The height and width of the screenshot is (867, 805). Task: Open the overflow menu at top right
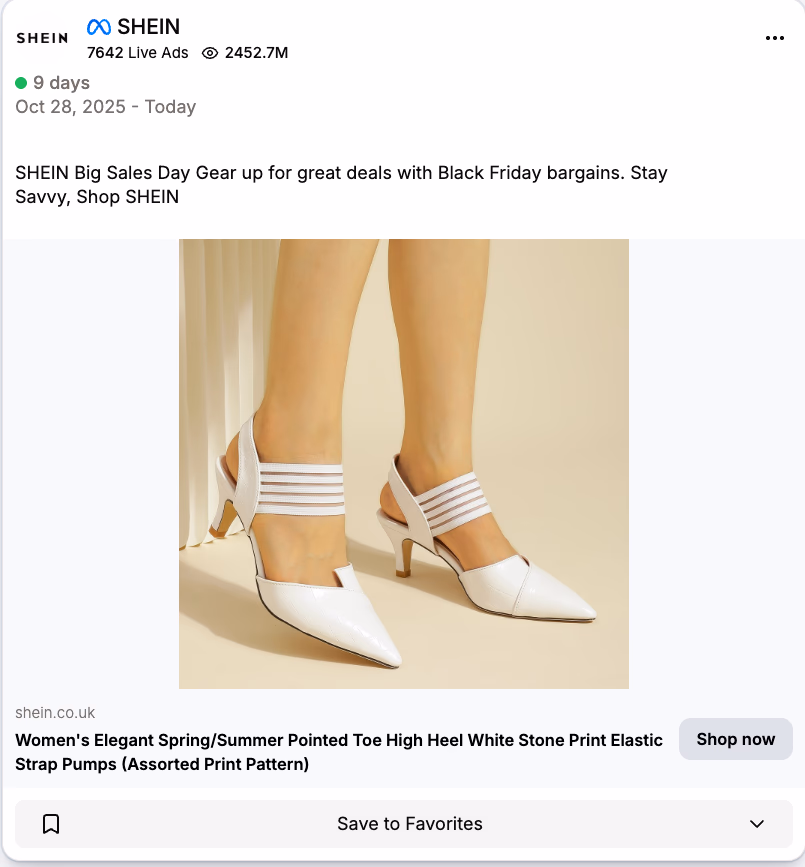pyautogui.click(x=775, y=38)
